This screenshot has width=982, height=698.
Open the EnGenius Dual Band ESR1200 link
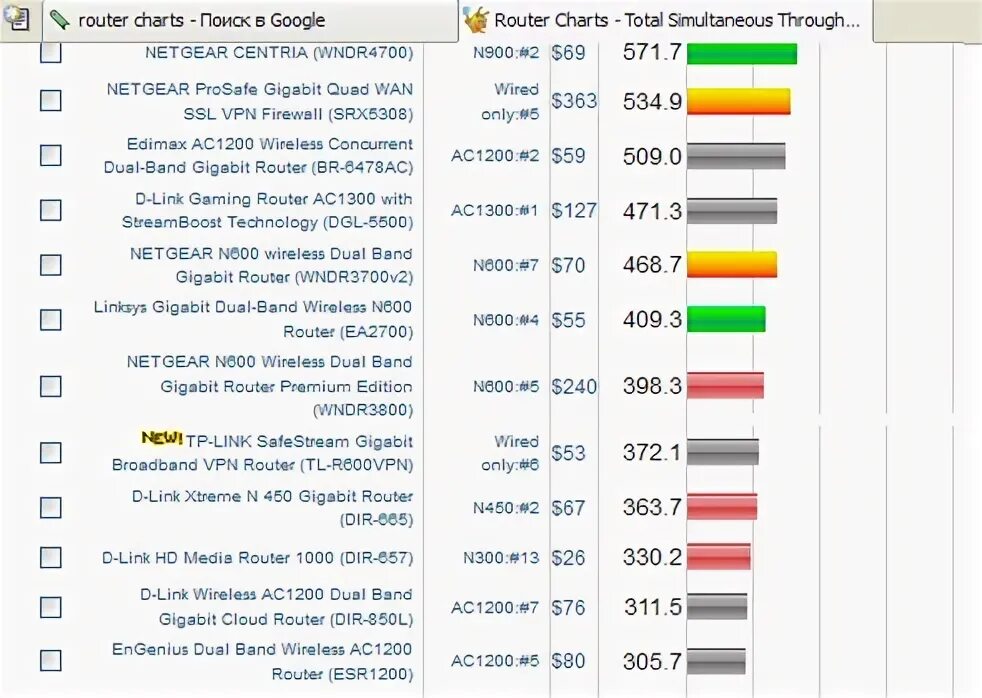pyautogui.click(x=262, y=661)
